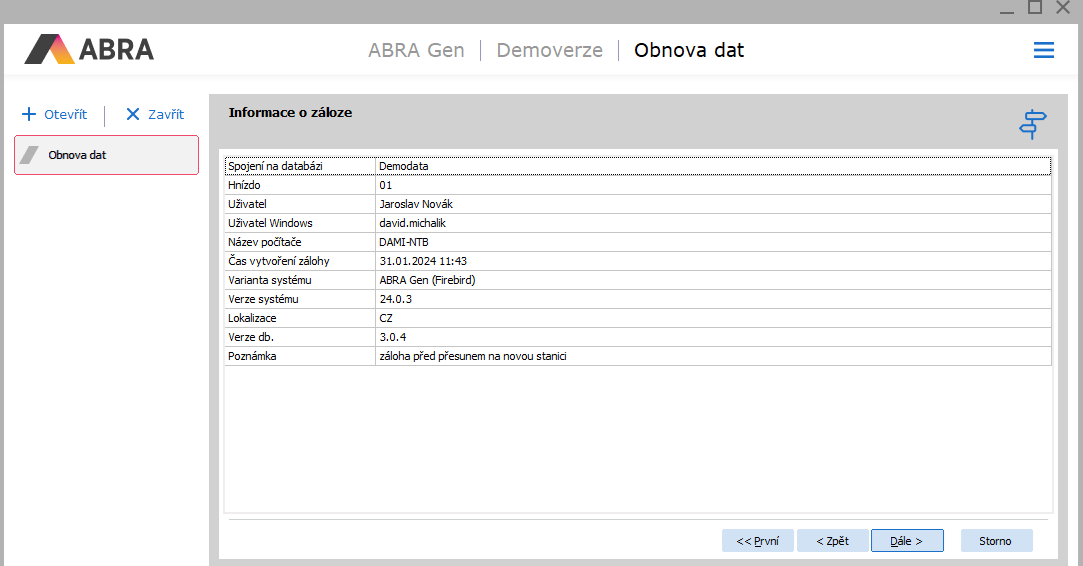Click the Demodata value cell

(x=713, y=166)
